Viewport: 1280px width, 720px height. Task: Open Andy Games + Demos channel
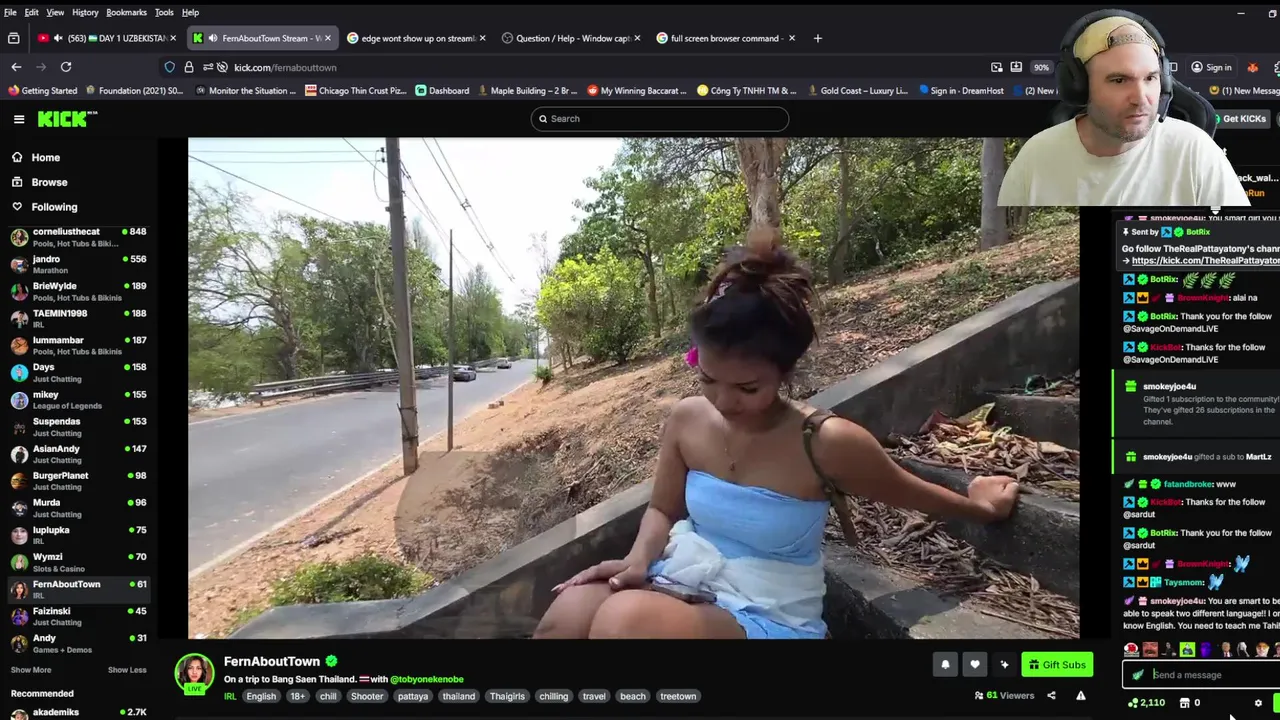point(78,643)
